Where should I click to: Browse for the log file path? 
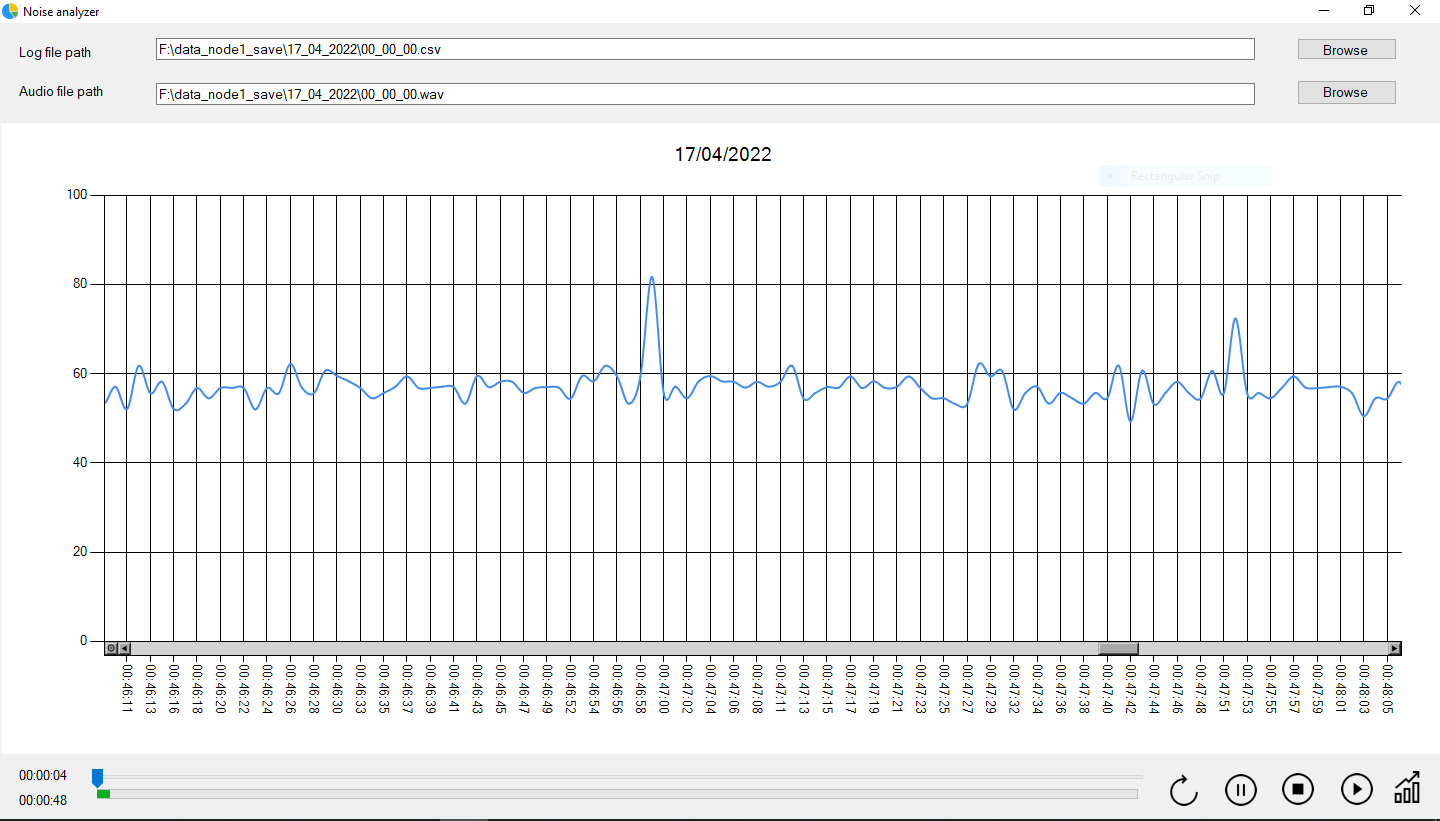point(1346,50)
